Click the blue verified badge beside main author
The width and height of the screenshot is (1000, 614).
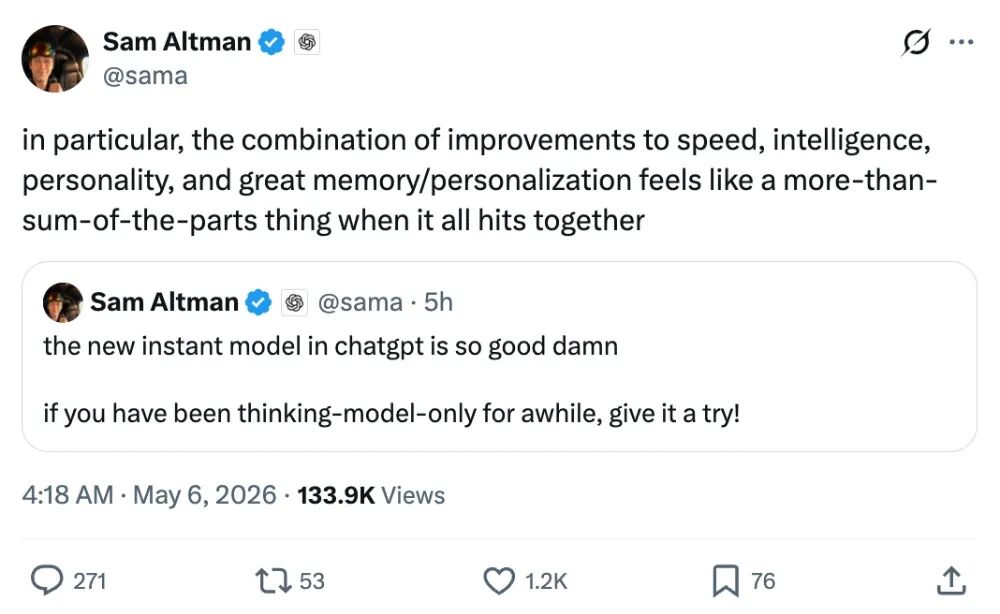pyautogui.click(x=271, y=42)
